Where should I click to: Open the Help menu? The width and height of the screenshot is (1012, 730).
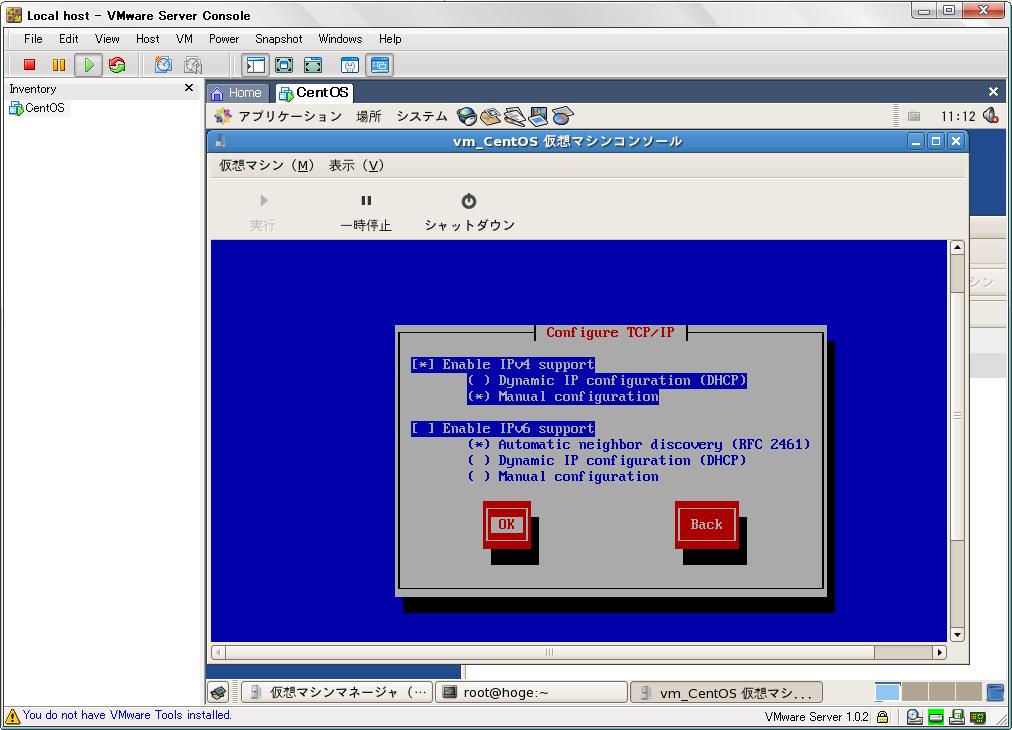(390, 39)
